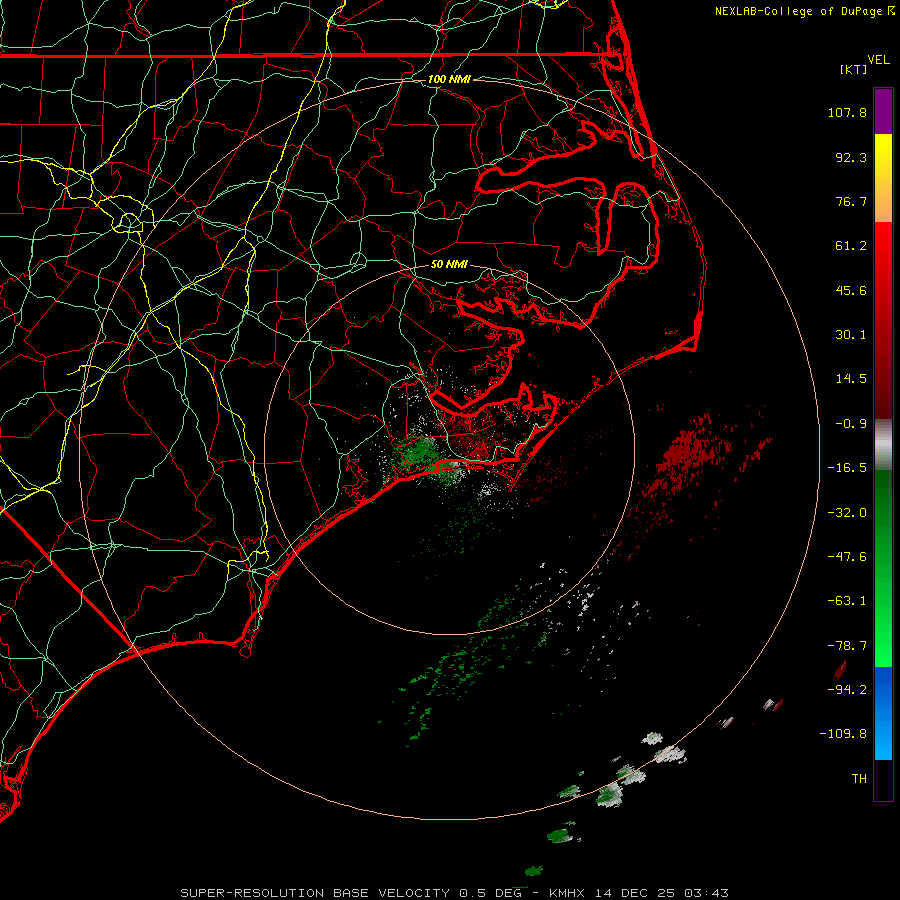
Task: Click the -78.7 velocity scale label
Action: tap(847, 646)
